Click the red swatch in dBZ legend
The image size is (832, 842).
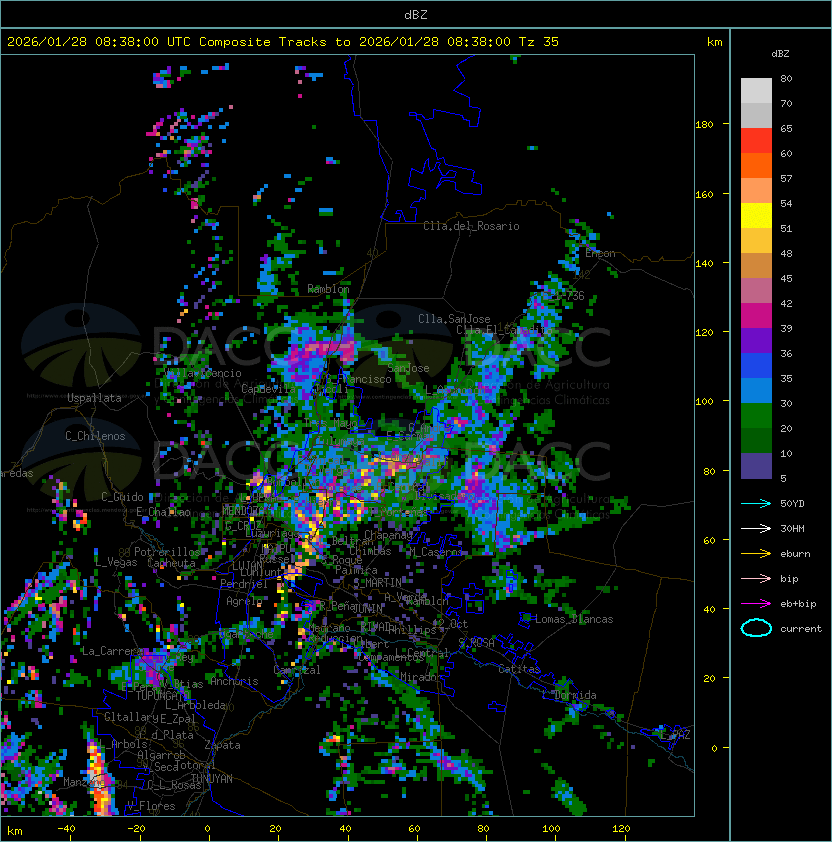pyautogui.click(x=756, y=140)
